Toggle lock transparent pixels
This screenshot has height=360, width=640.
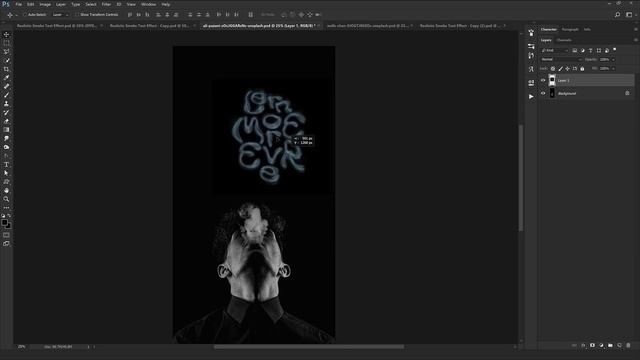point(553,69)
